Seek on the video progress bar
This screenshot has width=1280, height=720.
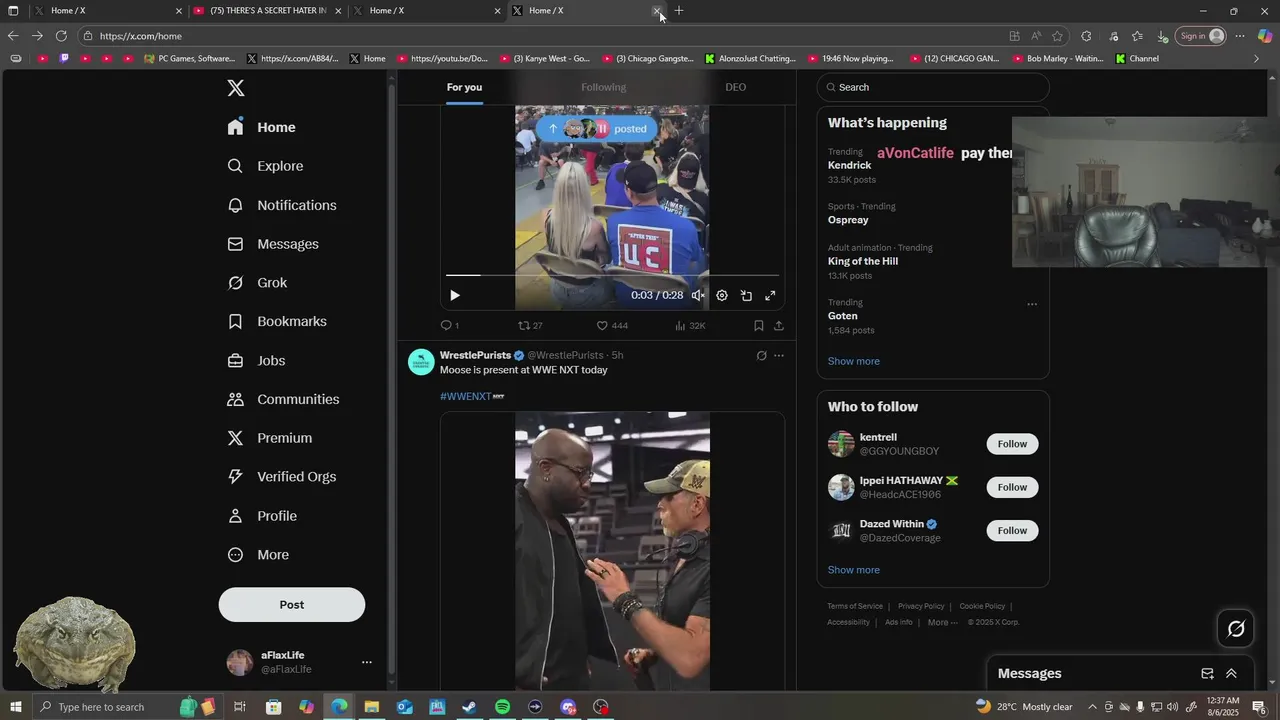click(612, 275)
